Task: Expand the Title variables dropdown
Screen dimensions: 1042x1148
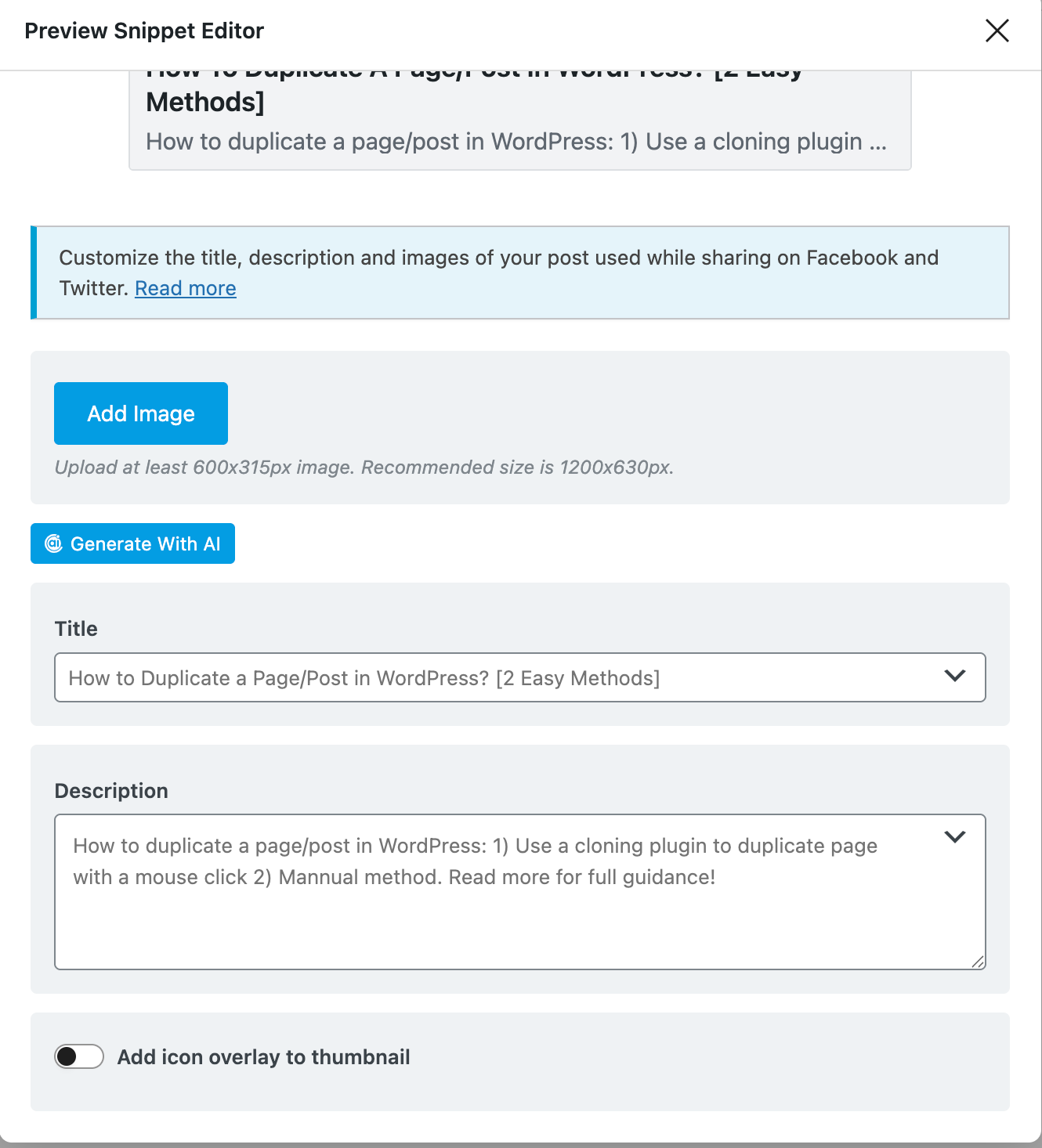Action: [954, 675]
